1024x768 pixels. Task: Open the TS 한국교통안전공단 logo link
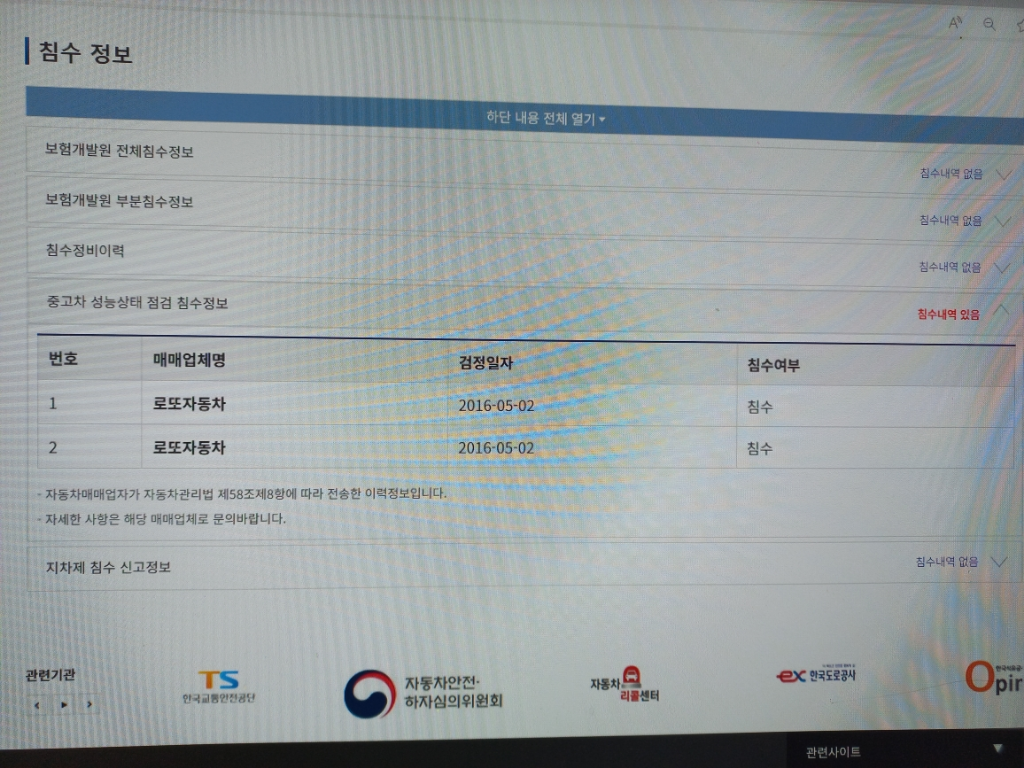(x=218, y=687)
